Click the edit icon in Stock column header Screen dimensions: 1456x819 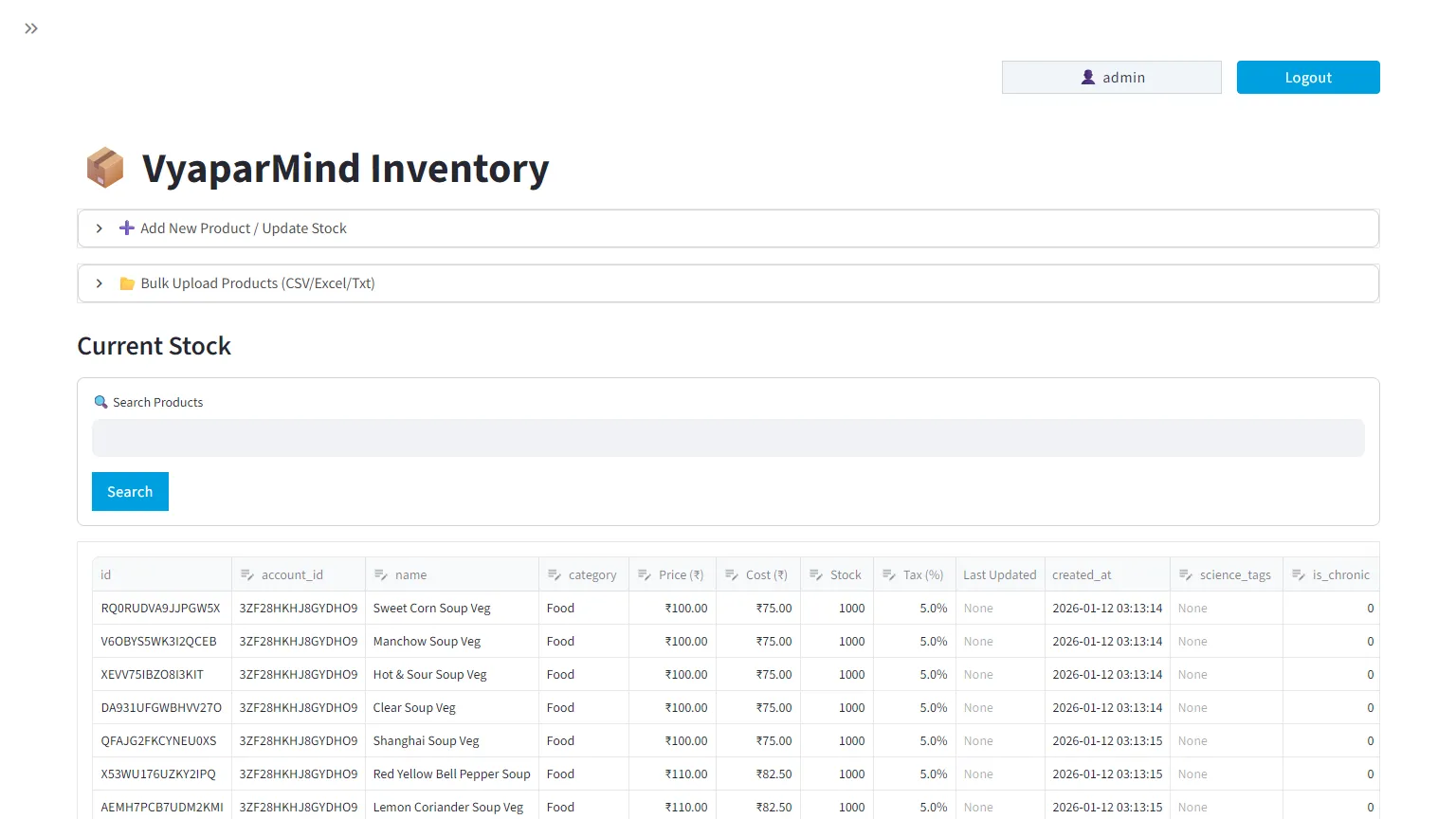pyautogui.click(x=816, y=574)
